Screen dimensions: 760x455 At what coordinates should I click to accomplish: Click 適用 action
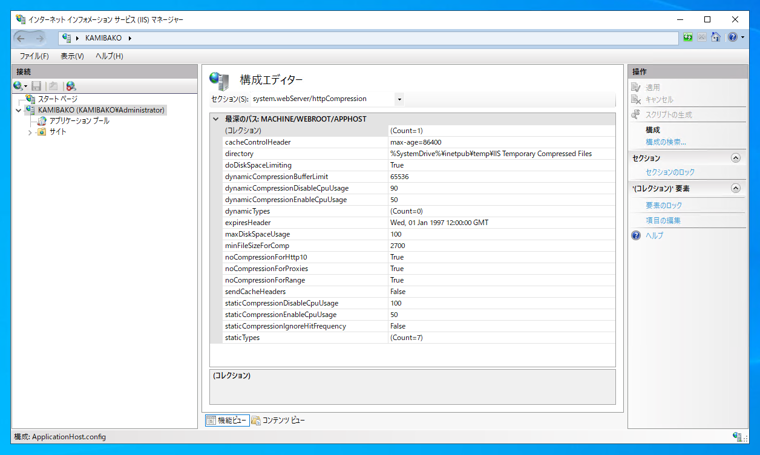point(652,88)
